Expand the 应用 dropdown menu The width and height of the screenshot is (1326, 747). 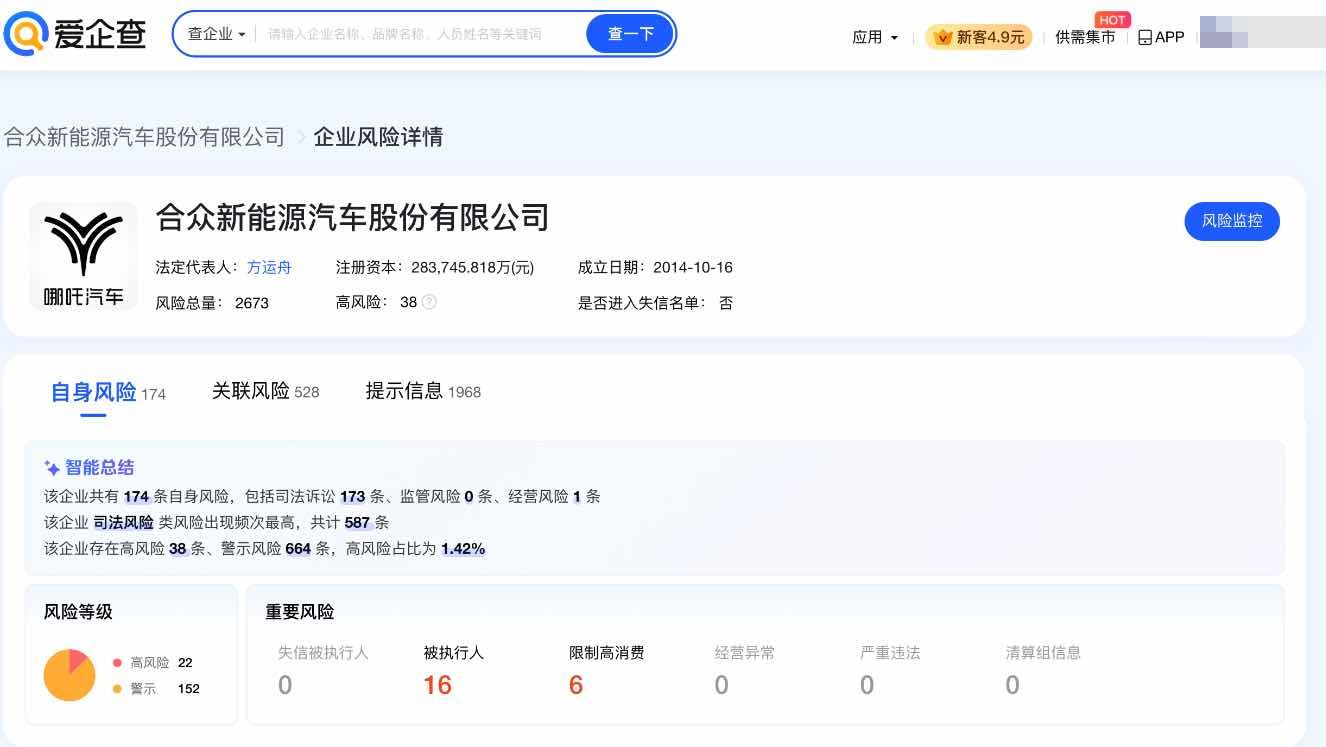coord(875,37)
